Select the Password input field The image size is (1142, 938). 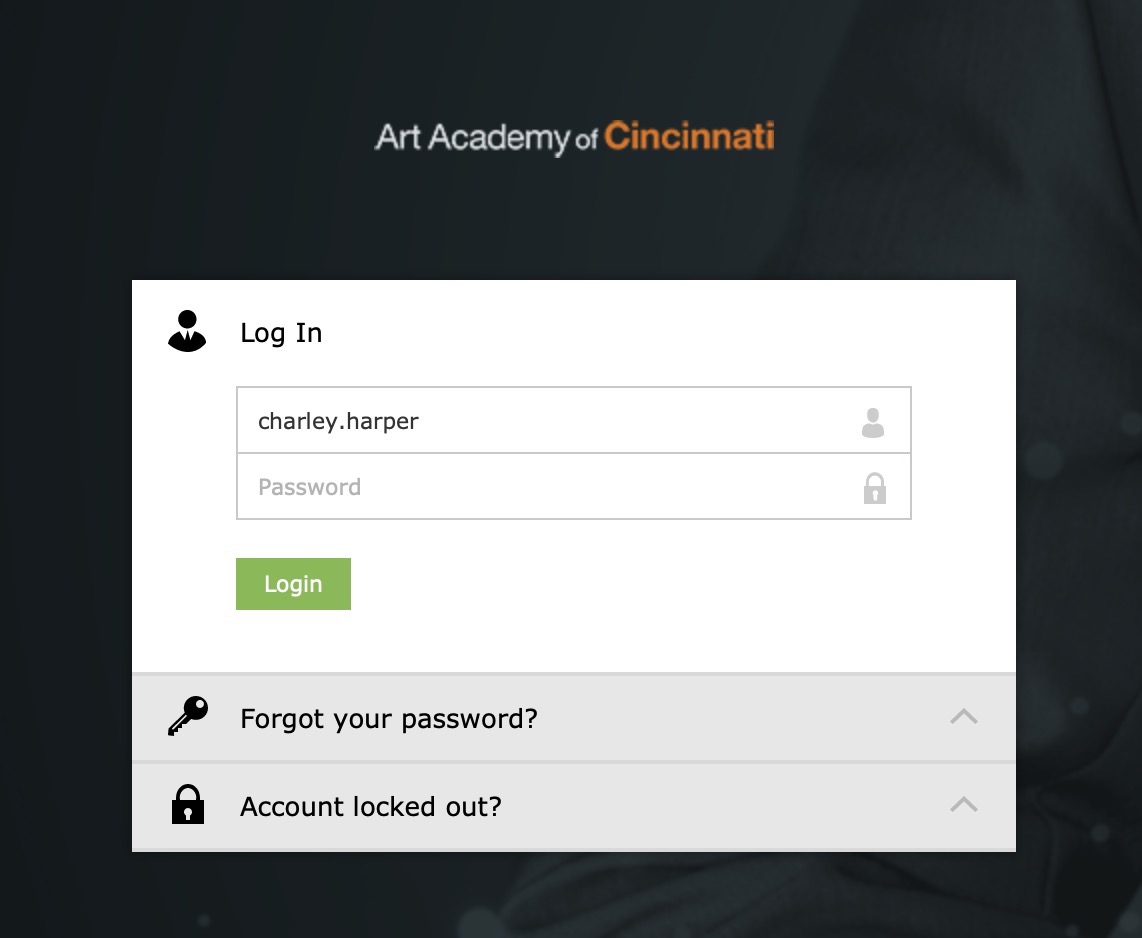pyautogui.click(x=573, y=486)
